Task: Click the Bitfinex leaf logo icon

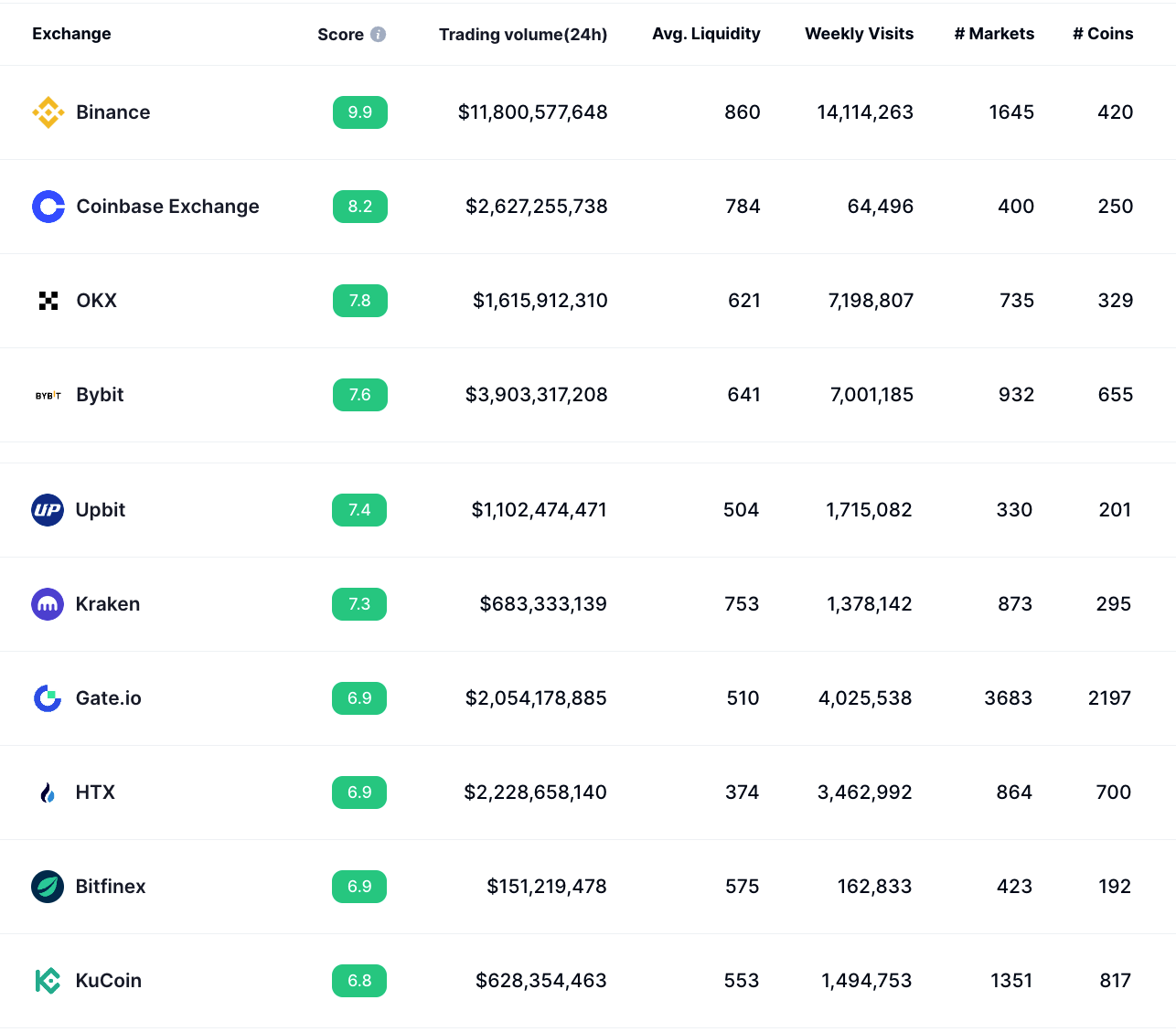Action: 48,887
